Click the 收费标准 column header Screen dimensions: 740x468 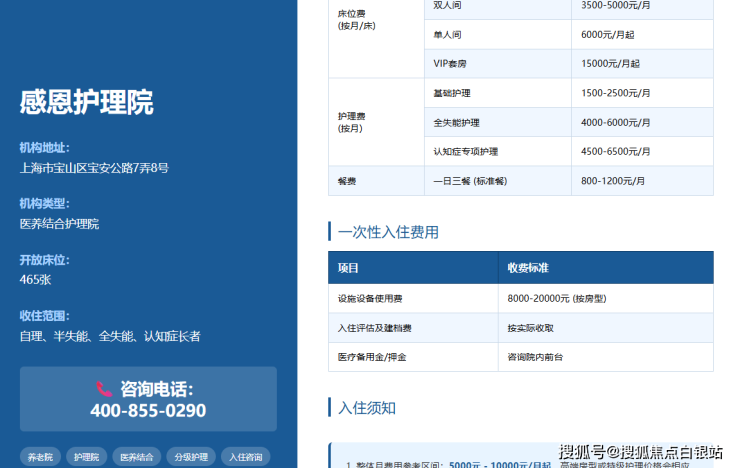(606, 267)
